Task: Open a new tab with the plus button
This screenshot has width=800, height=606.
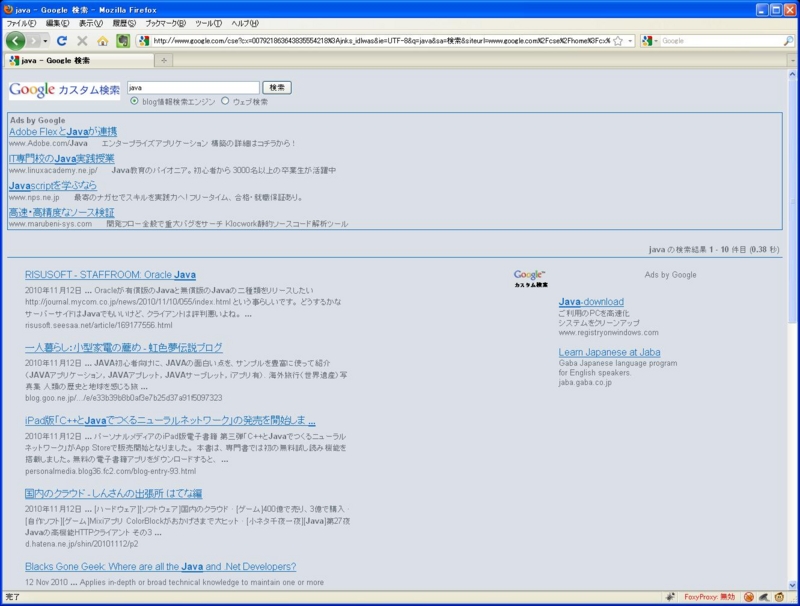Action: pos(164,60)
